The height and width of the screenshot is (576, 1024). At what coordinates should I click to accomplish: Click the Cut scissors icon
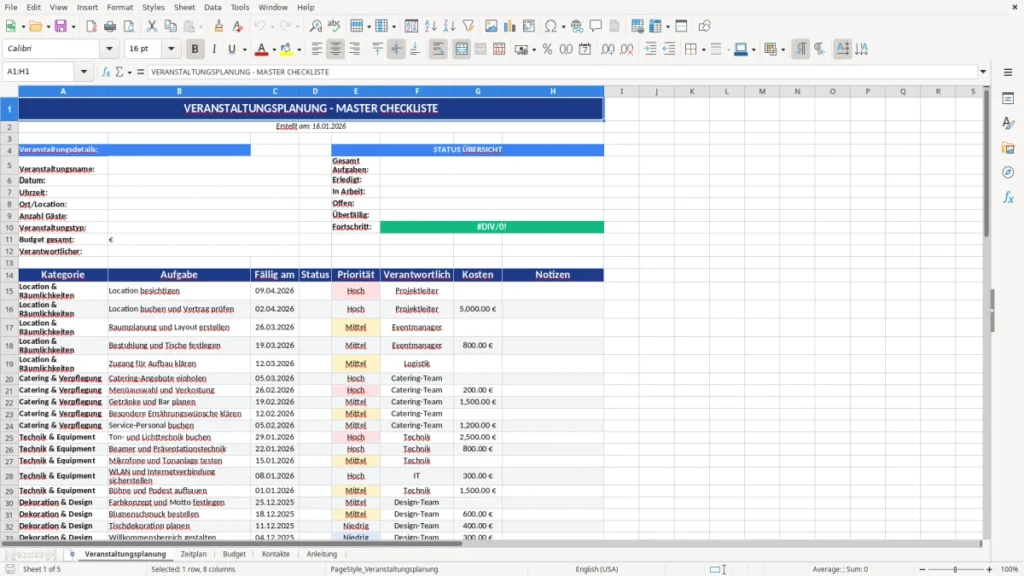coord(152,26)
